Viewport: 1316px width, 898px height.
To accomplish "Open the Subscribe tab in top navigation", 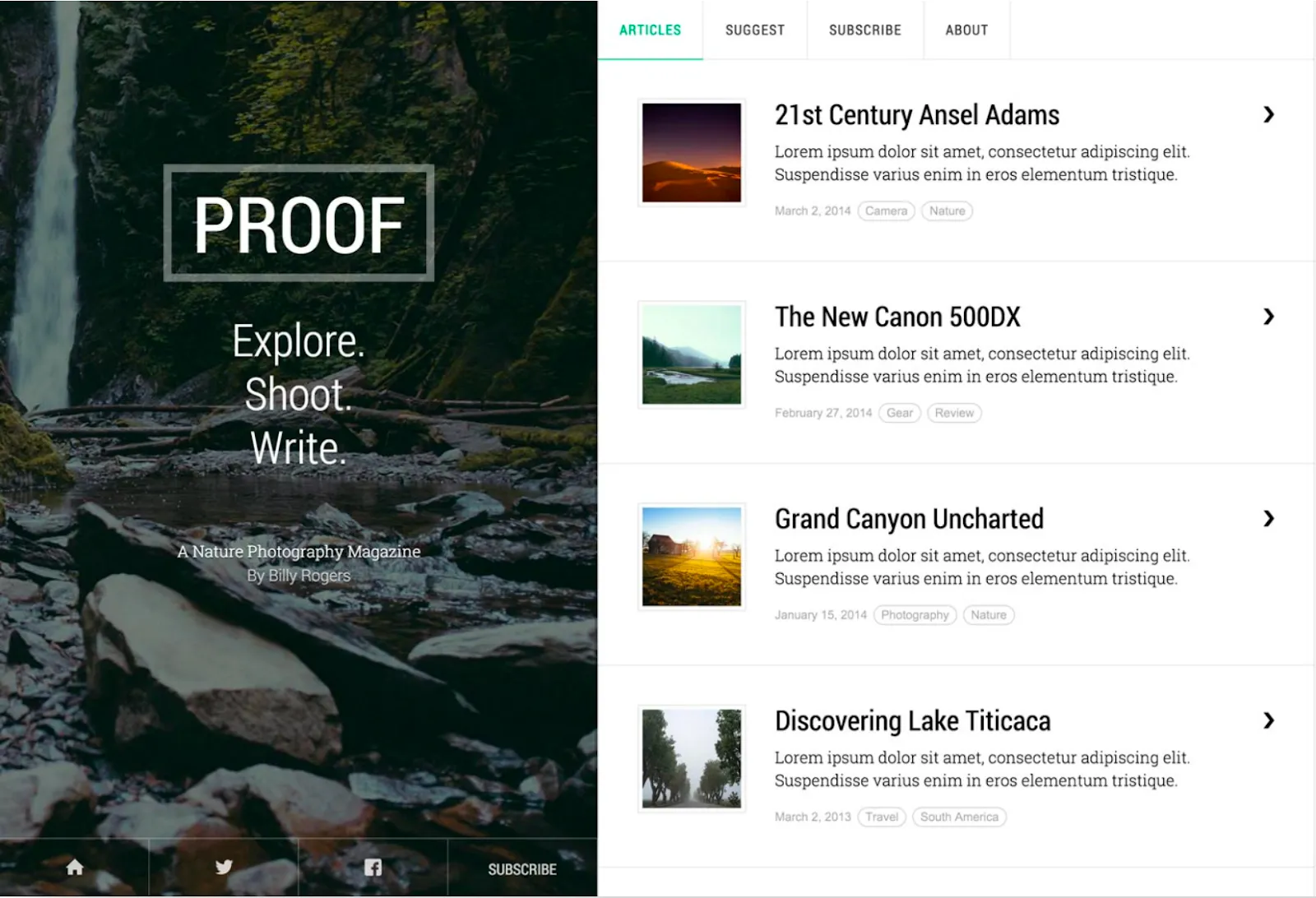I will (x=865, y=30).
